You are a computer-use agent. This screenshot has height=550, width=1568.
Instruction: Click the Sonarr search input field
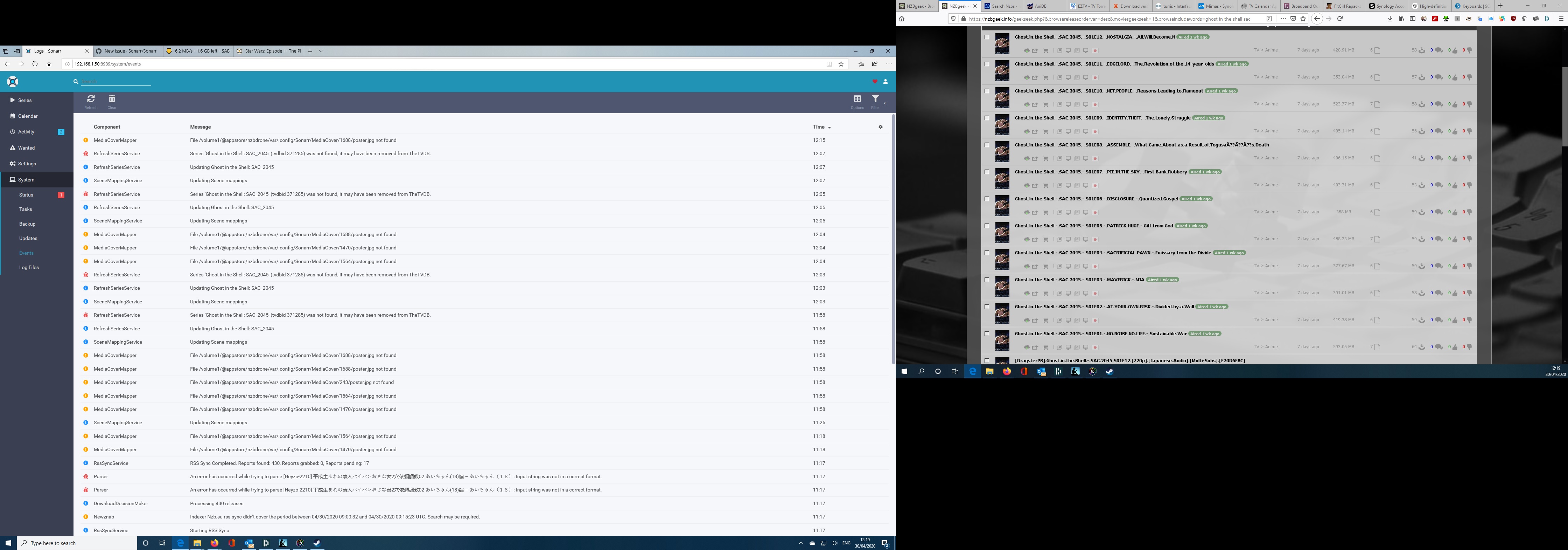[115, 81]
